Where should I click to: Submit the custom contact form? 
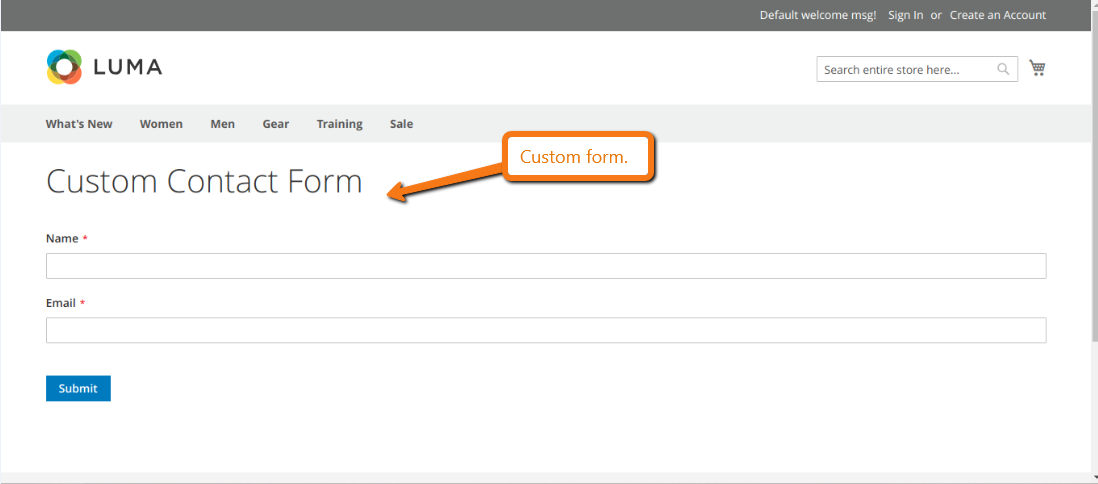[x=78, y=389]
